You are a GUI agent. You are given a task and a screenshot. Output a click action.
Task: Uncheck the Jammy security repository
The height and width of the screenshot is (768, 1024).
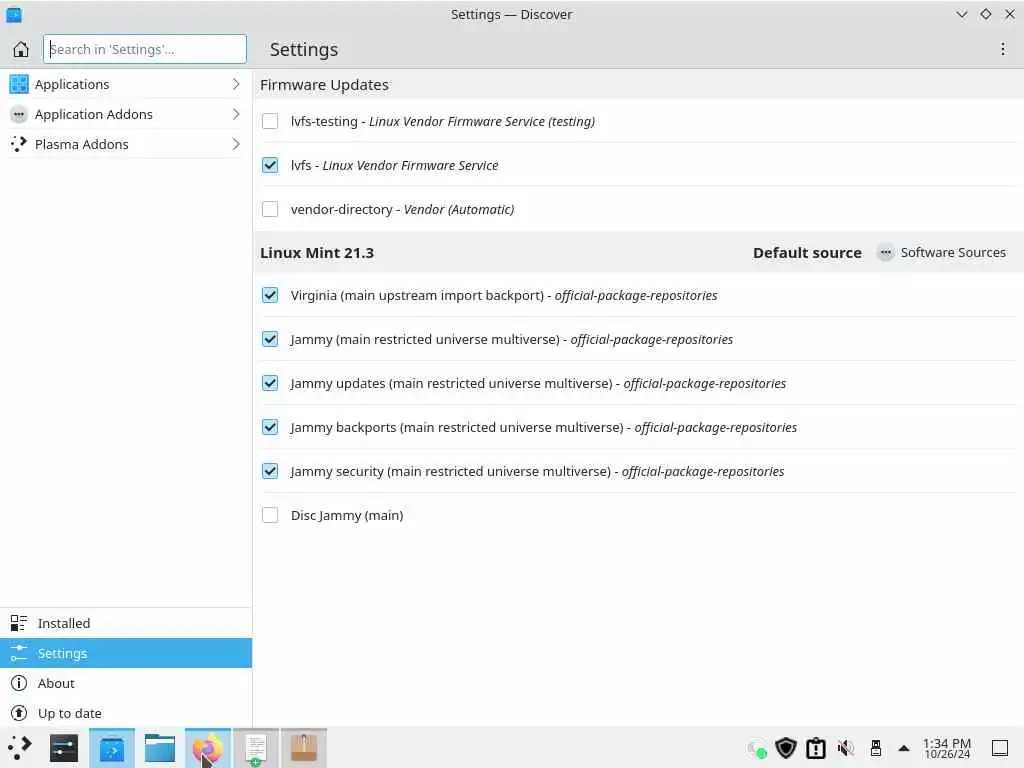[x=270, y=471]
